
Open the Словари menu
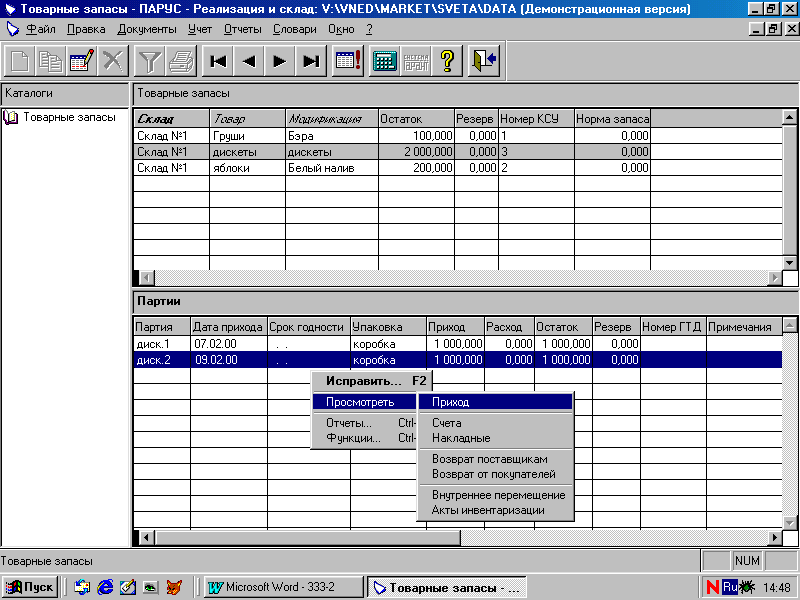294,29
